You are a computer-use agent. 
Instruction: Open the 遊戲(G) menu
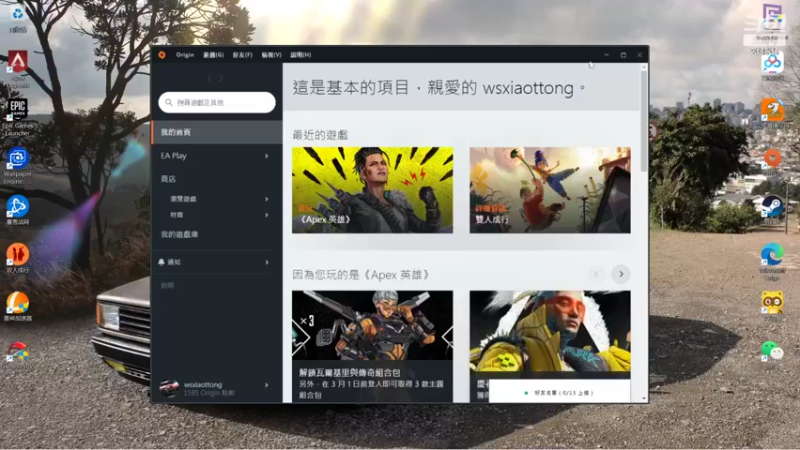click(213, 55)
